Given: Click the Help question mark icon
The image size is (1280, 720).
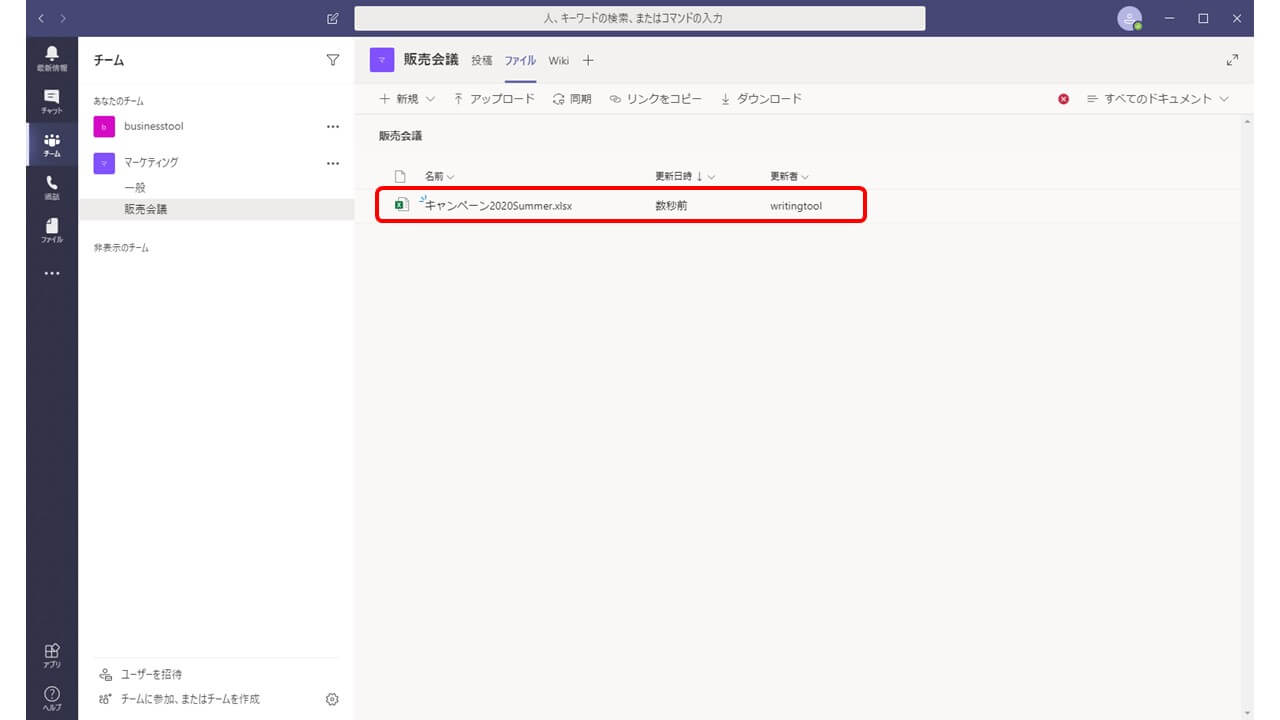Looking at the screenshot, I should click(52, 697).
